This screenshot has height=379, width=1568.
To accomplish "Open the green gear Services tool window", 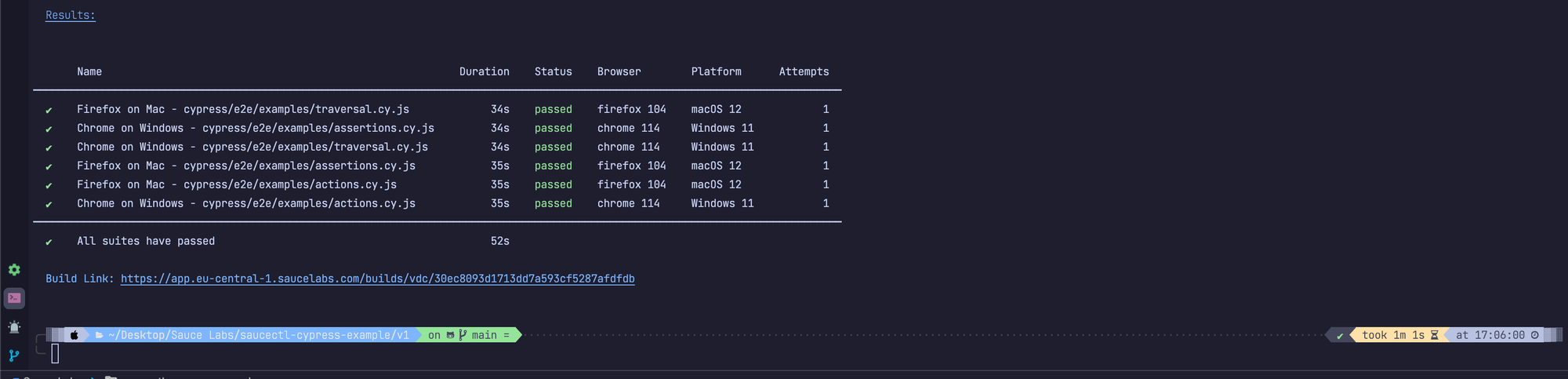I will pyautogui.click(x=14, y=270).
